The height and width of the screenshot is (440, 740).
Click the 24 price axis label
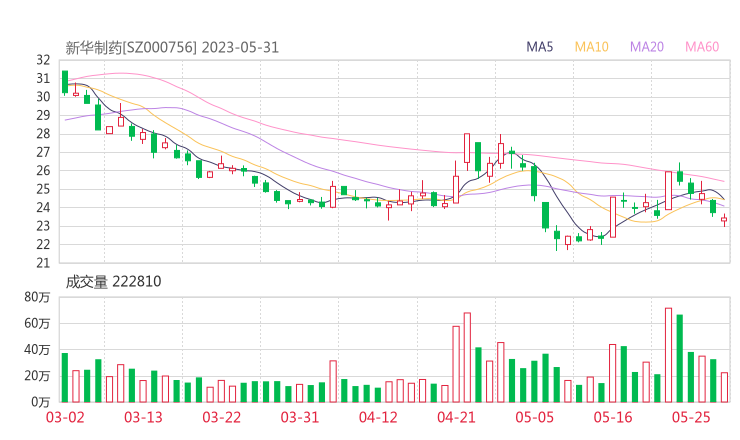[x=43, y=208]
